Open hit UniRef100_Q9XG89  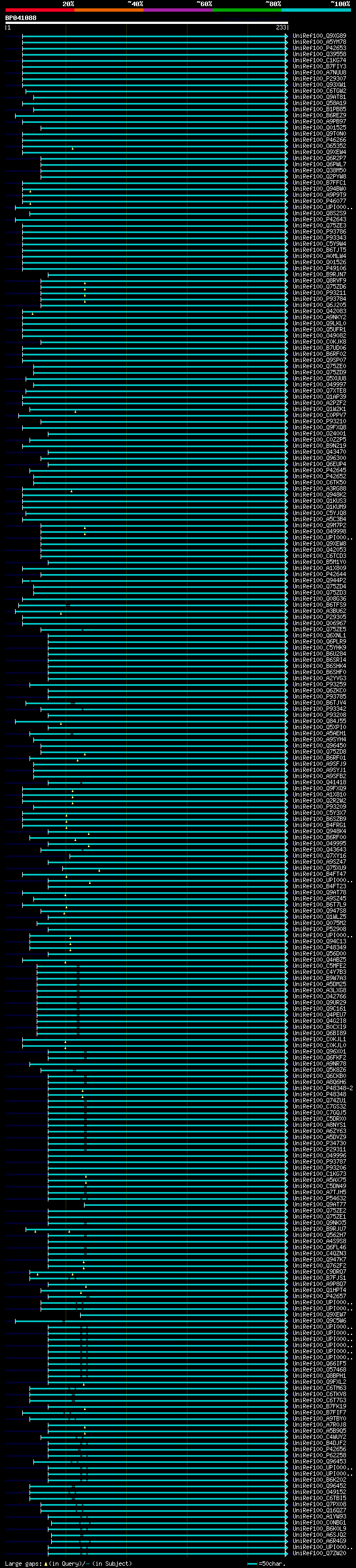(319, 36)
